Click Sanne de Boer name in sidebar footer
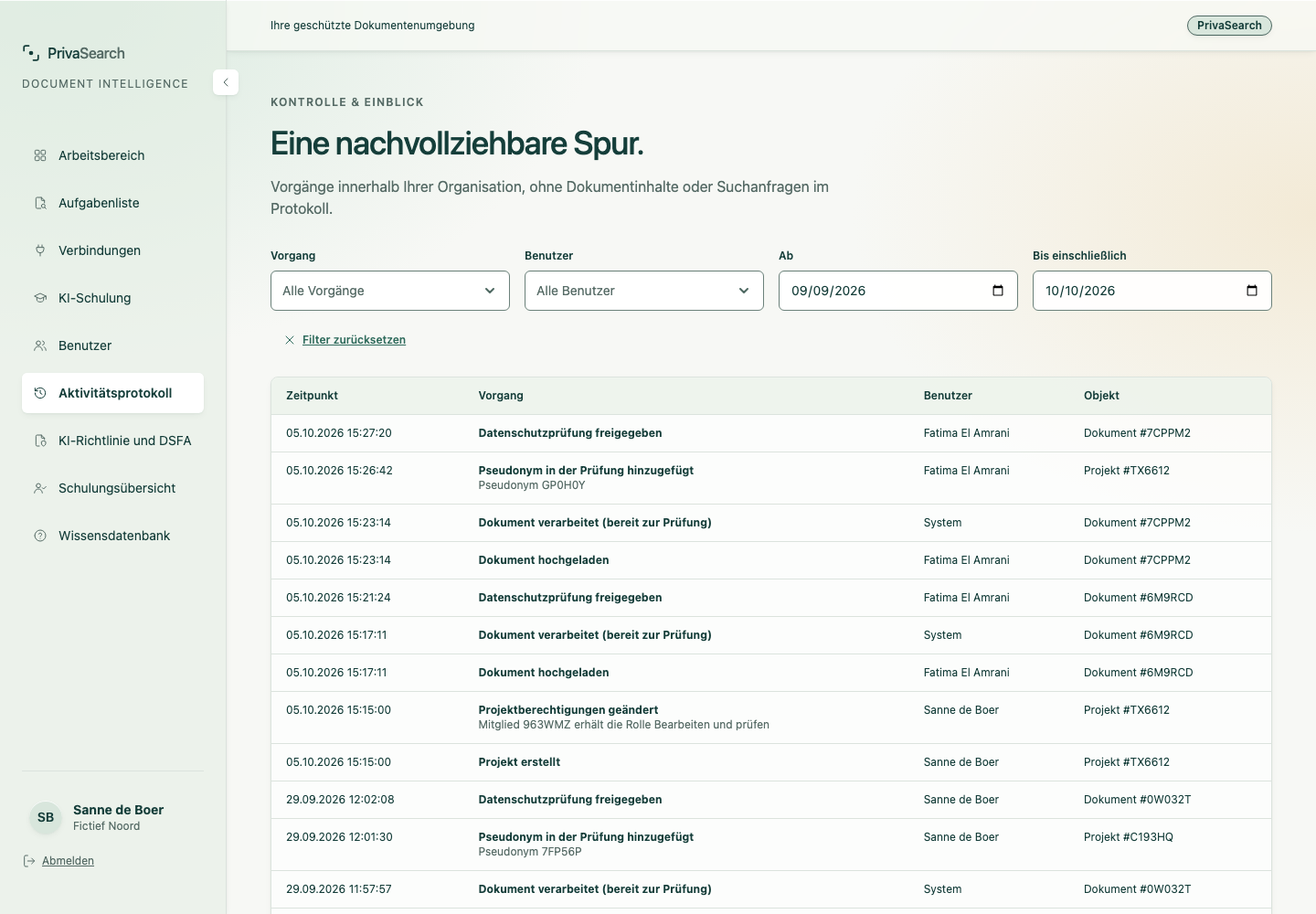Viewport: 1316px width, 914px height. point(118,810)
